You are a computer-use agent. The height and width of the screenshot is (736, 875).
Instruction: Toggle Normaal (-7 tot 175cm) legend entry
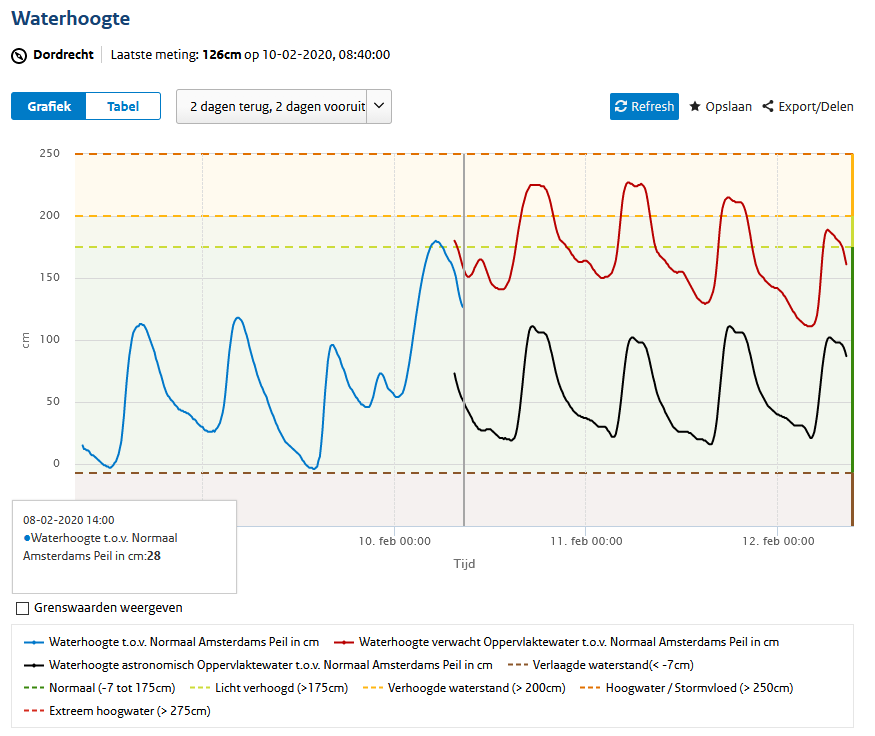(100, 688)
